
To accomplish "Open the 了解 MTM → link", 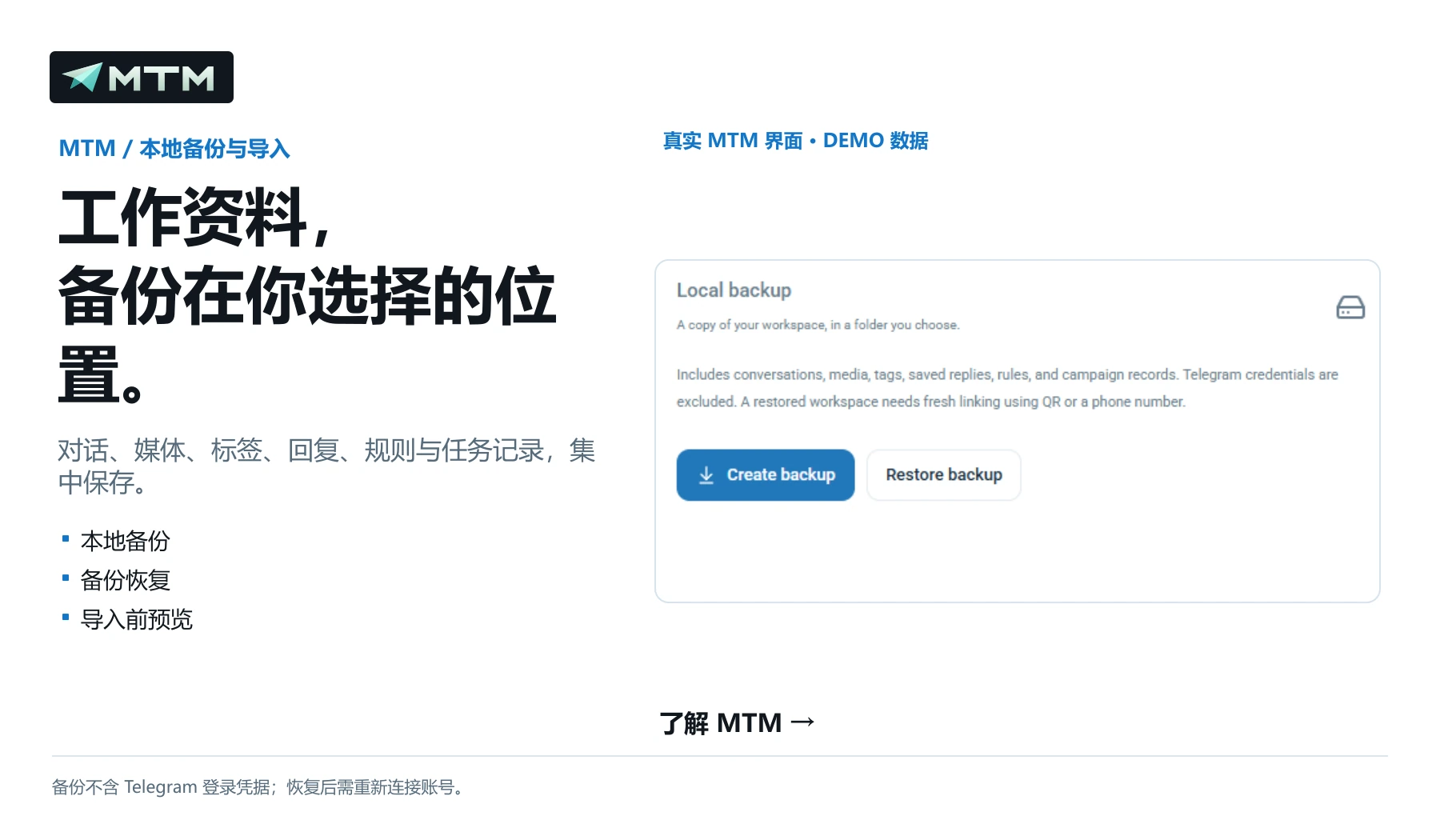I will (x=738, y=723).
